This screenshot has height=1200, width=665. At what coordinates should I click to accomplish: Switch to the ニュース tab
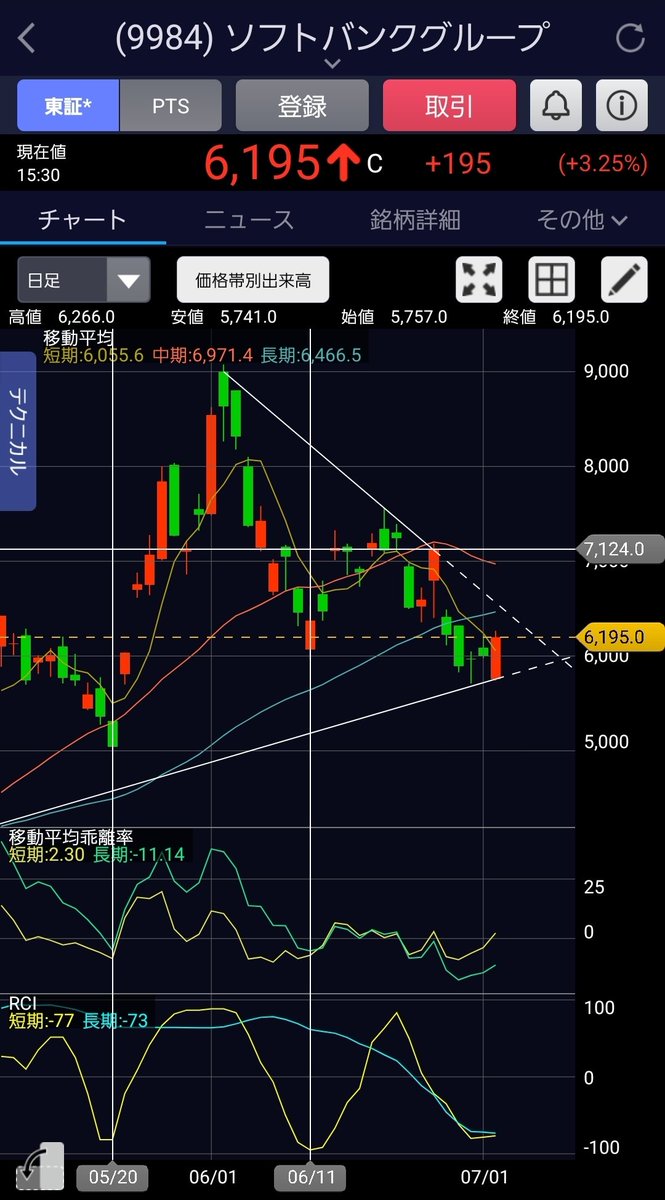coord(249,219)
